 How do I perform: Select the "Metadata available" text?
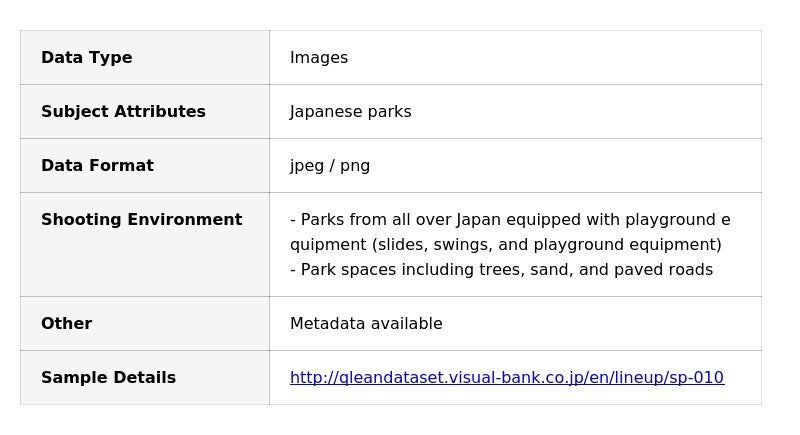tap(366, 324)
